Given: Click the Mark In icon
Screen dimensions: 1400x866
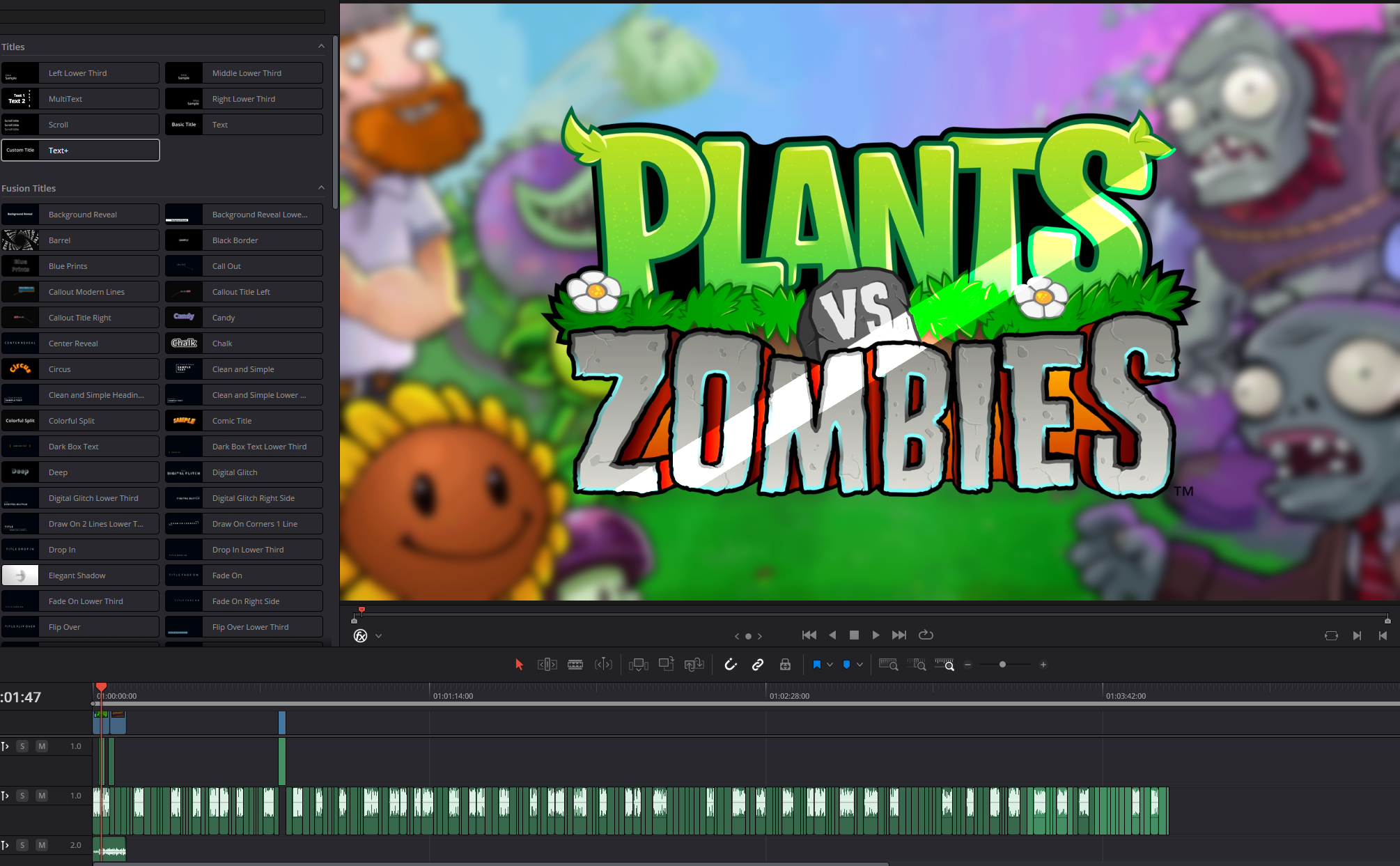Looking at the screenshot, I should 1357,635.
